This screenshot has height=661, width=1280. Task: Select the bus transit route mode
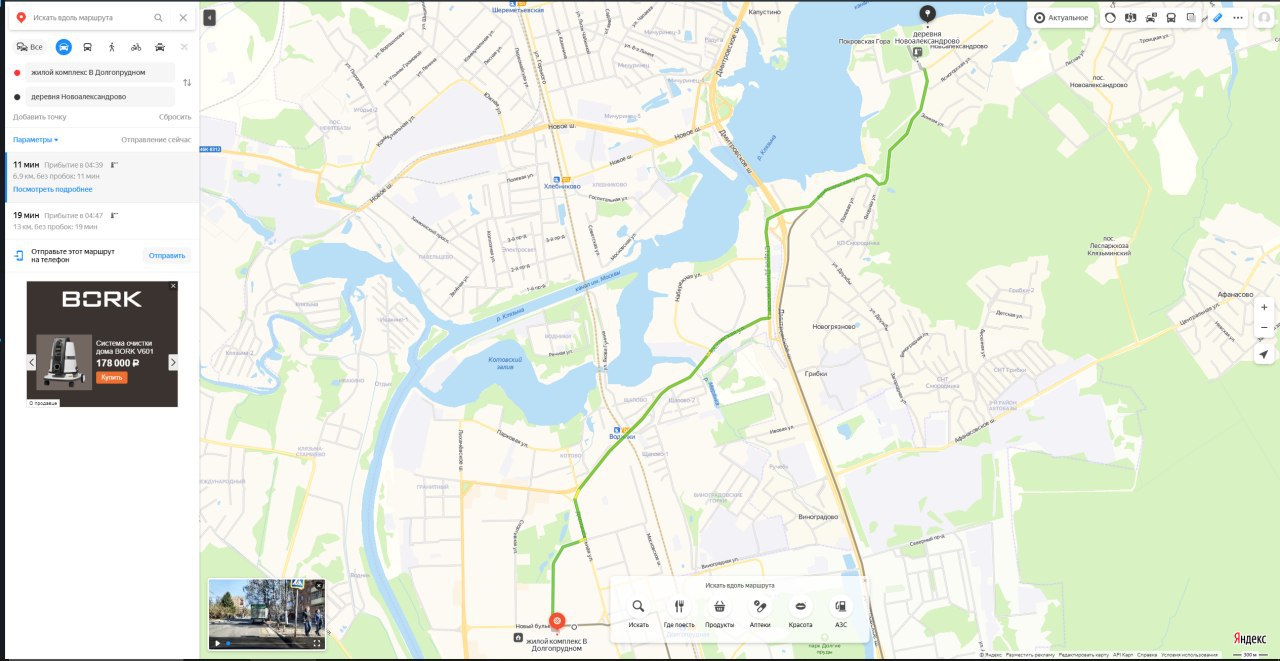[88, 47]
